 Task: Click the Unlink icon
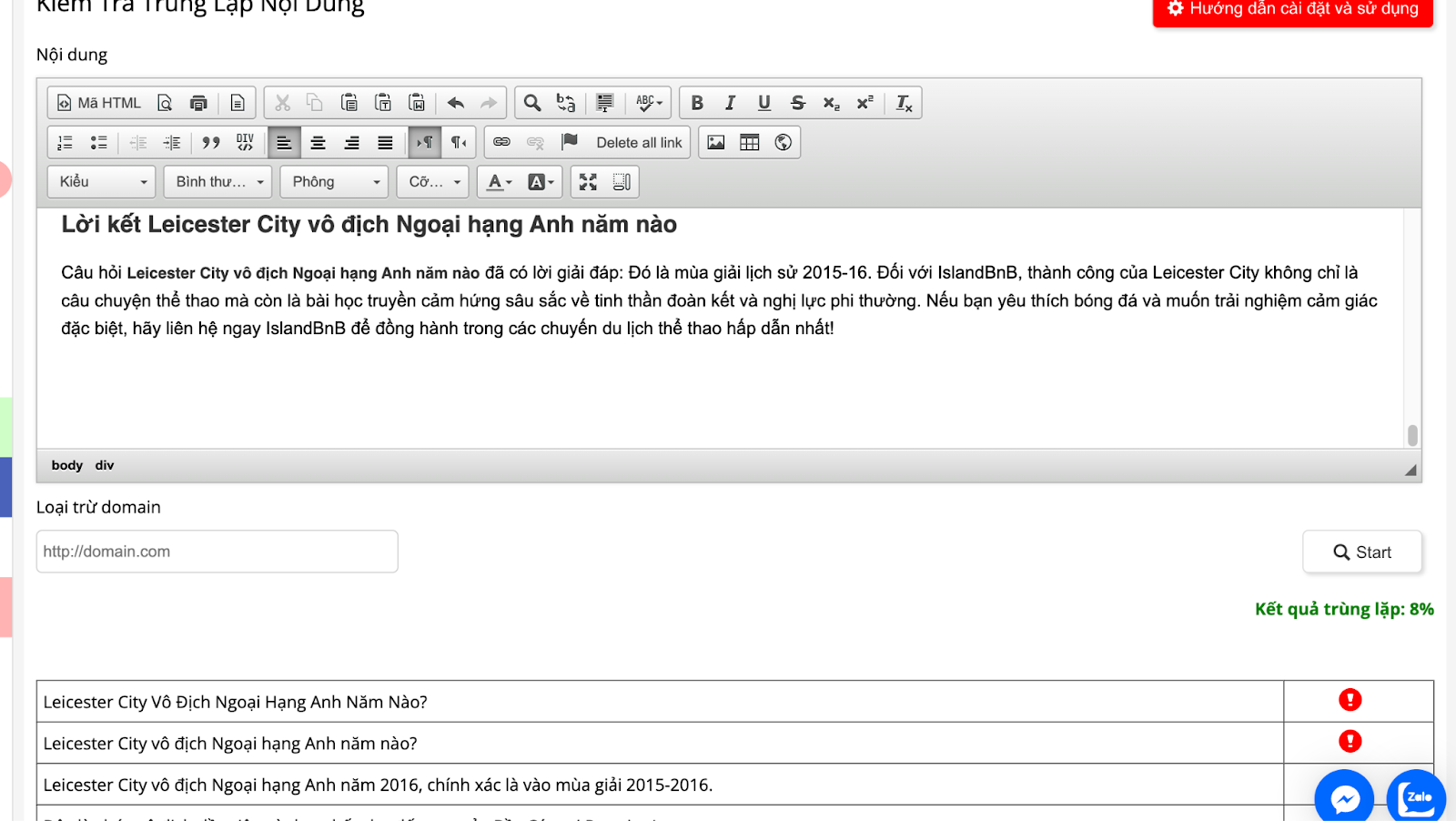(535, 142)
